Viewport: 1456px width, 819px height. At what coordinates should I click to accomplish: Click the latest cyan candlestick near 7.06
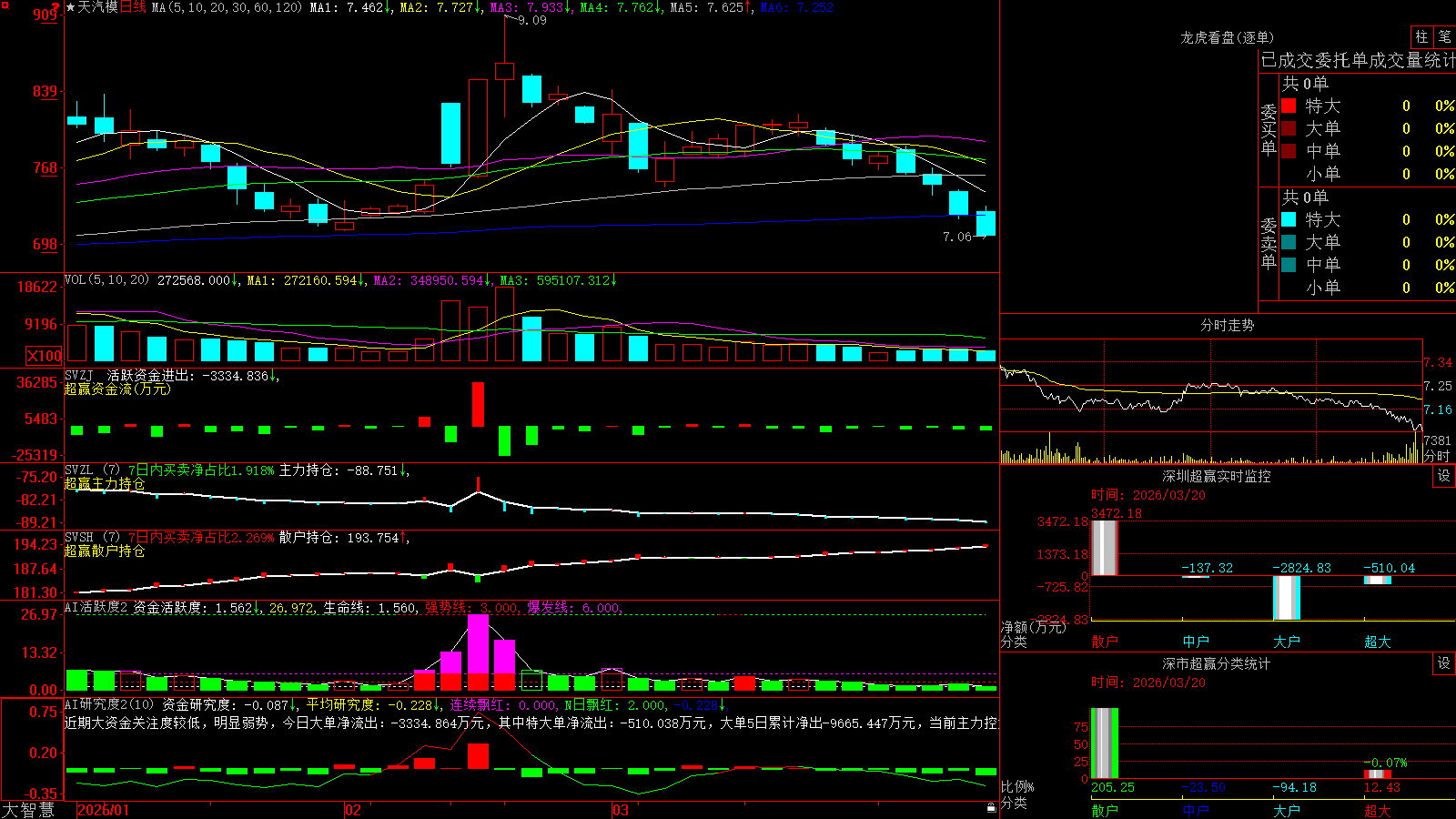click(x=986, y=223)
